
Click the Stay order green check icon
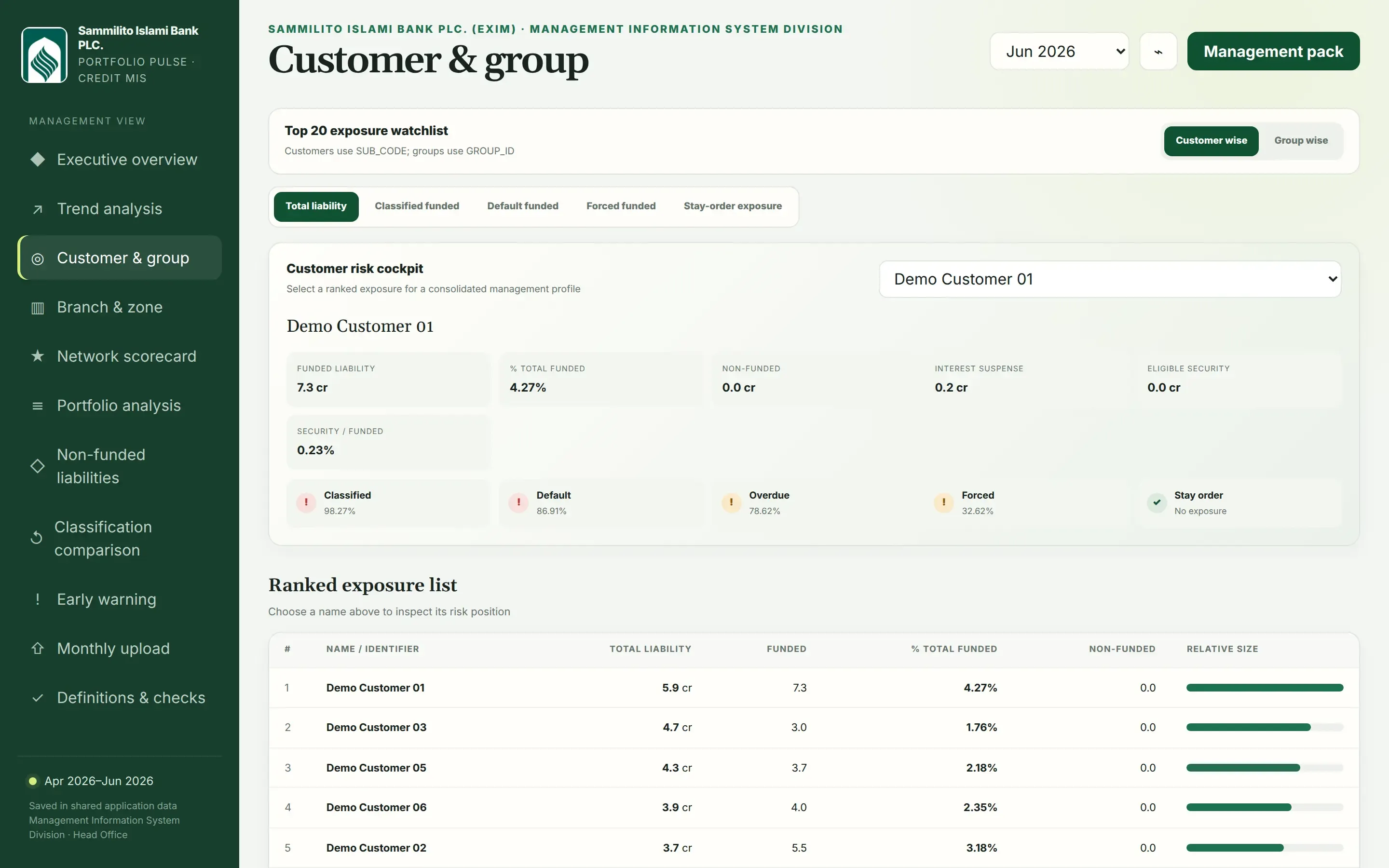click(1157, 503)
